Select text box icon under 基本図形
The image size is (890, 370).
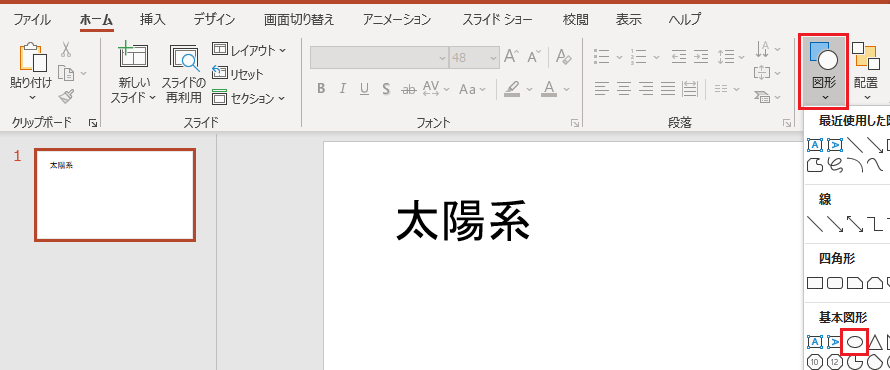coord(815,342)
